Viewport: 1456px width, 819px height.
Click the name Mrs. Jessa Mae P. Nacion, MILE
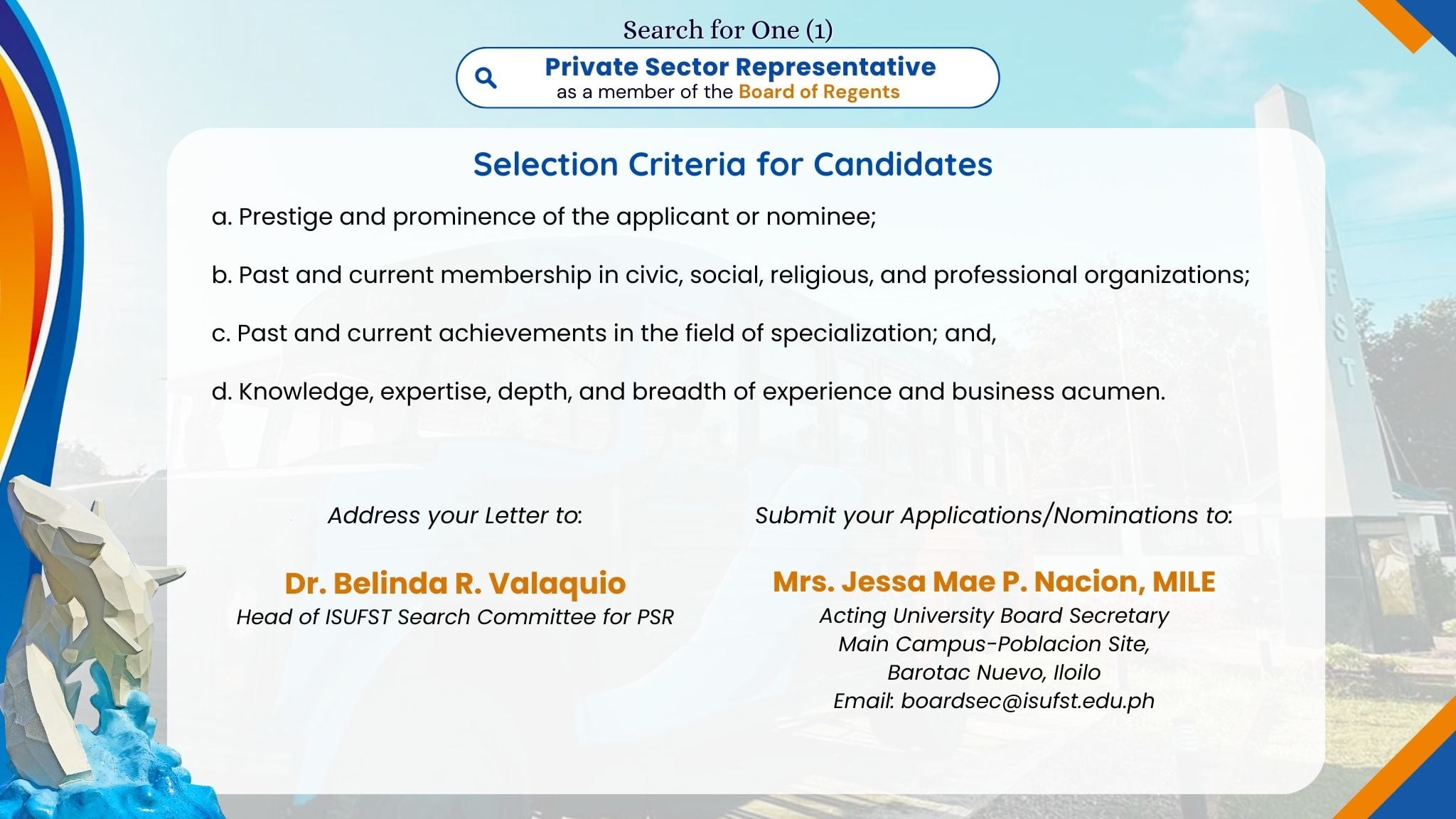coord(994,582)
